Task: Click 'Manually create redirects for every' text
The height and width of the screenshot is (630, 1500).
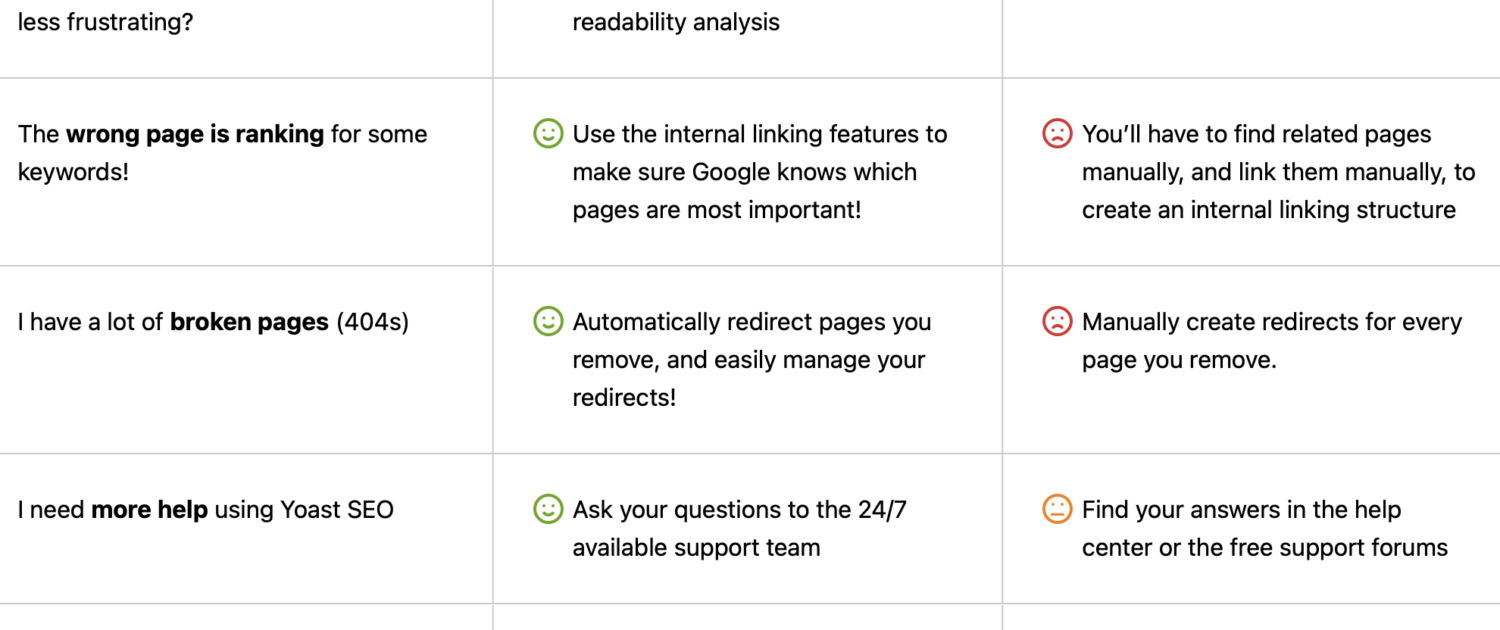Action: 1272,323
